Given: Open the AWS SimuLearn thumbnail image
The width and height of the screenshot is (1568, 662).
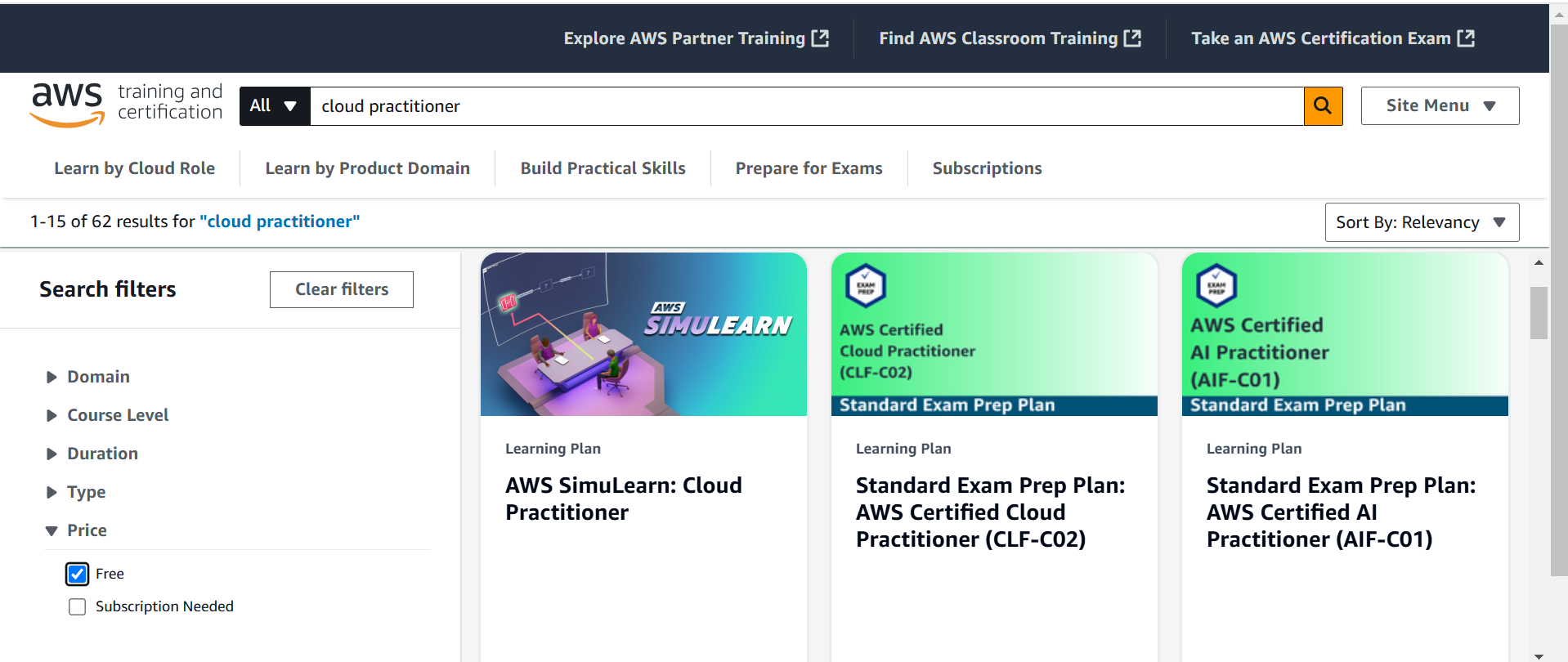Looking at the screenshot, I should pyautogui.click(x=643, y=334).
